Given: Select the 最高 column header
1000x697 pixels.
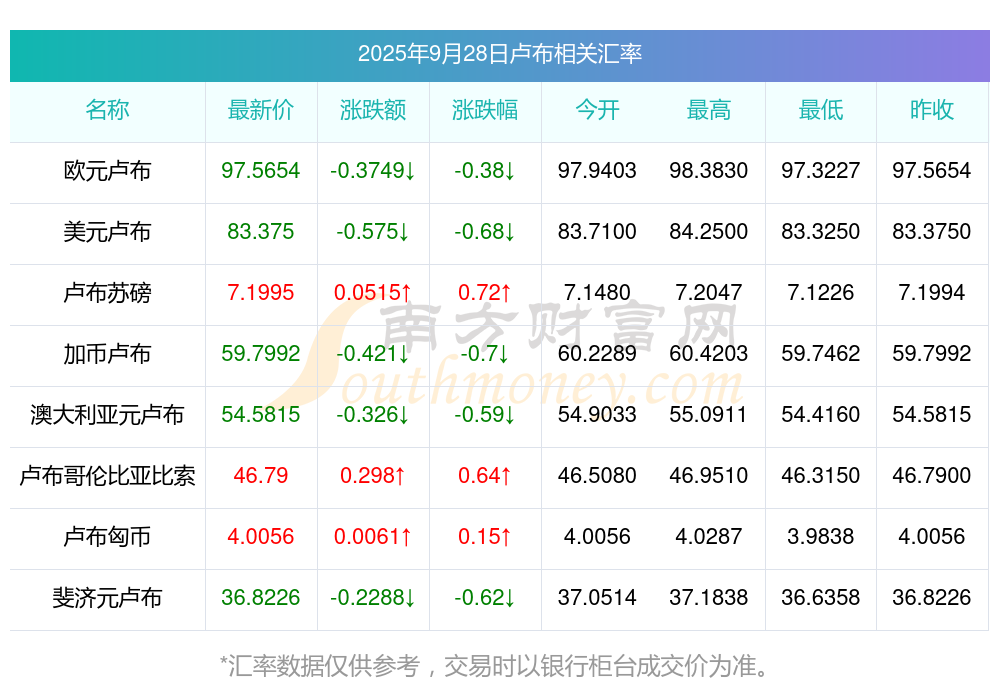Looking at the screenshot, I should pos(709,110).
